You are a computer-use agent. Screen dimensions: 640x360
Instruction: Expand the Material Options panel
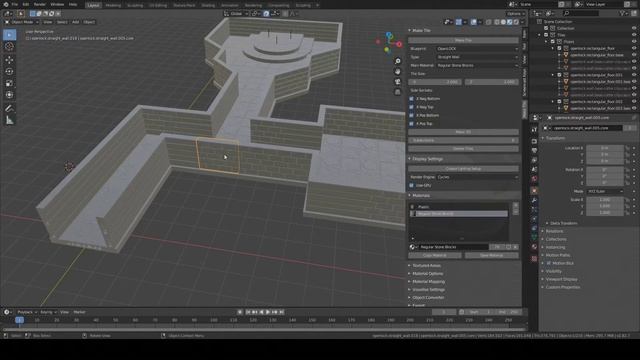click(427, 274)
